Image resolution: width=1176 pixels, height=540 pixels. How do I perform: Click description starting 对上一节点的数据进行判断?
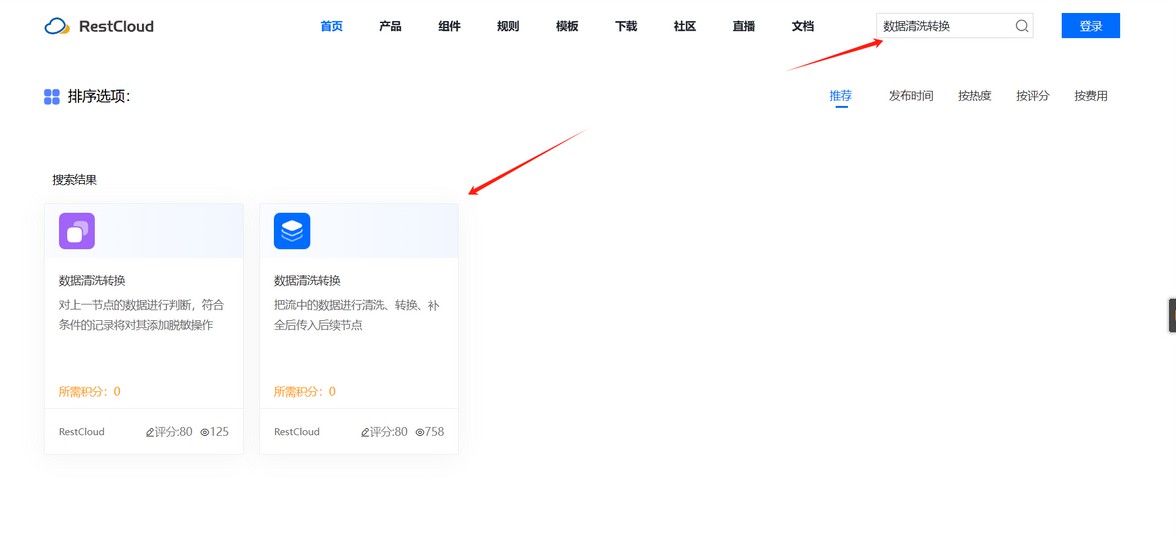tap(141, 315)
